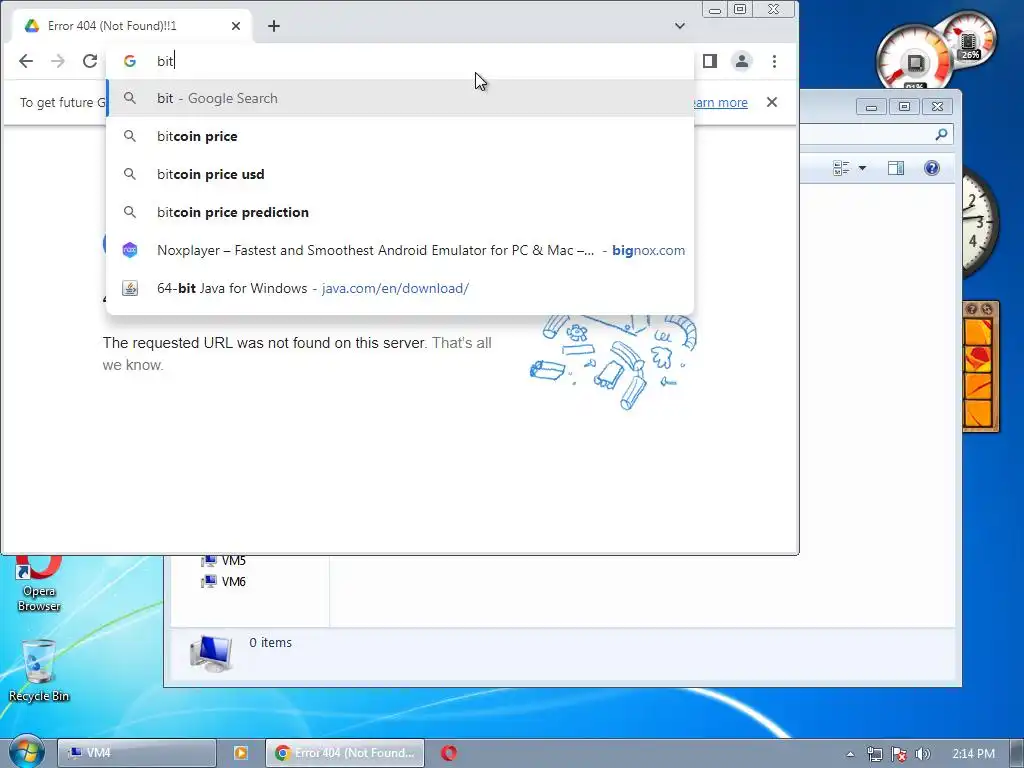This screenshot has width=1024, height=768.
Task: Click the Google icon in the address bar
Action: [130, 61]
